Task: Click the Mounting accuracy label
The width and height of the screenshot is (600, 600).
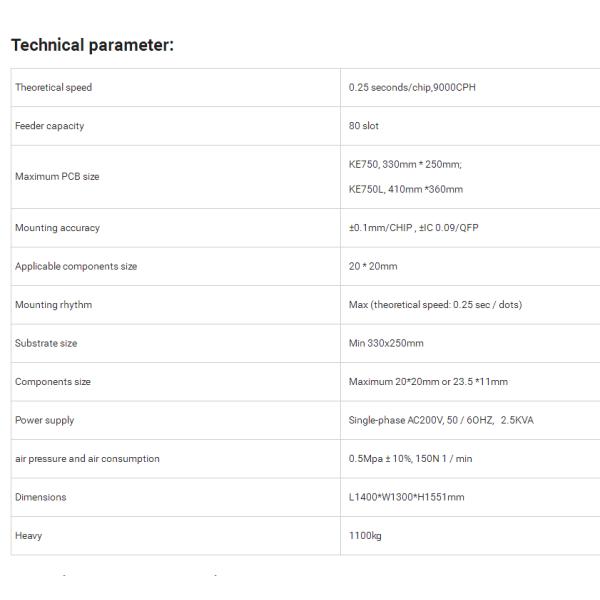Action: pos(57,228)
